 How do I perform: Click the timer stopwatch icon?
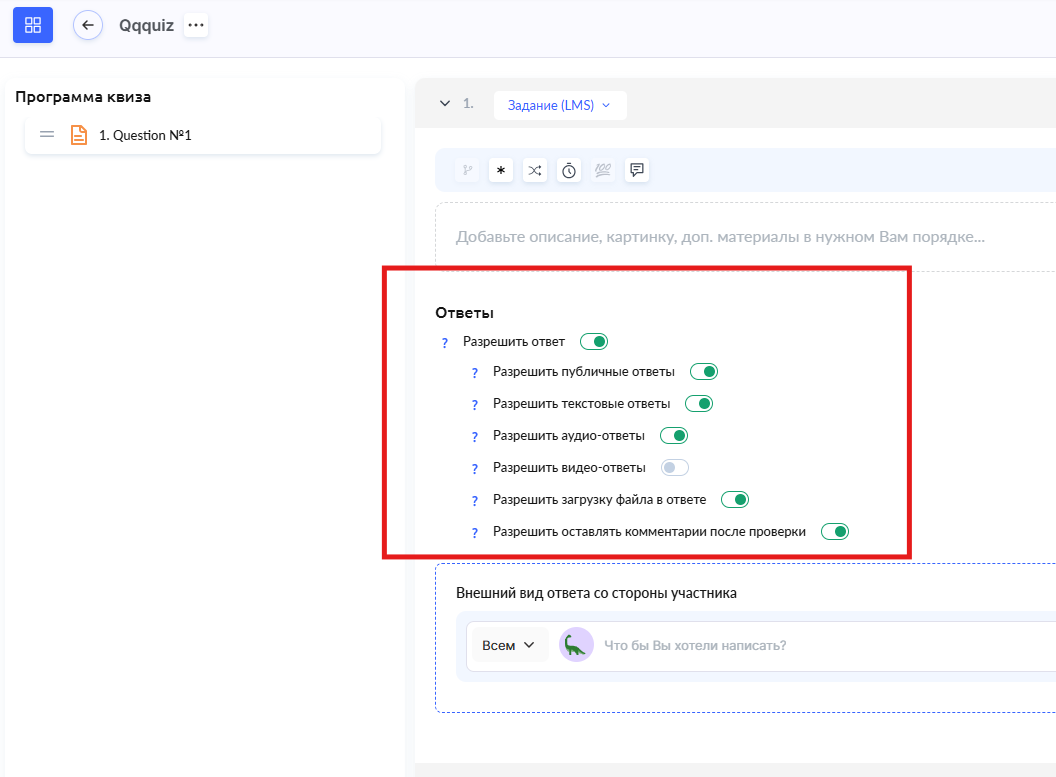(x=569, y=170)
